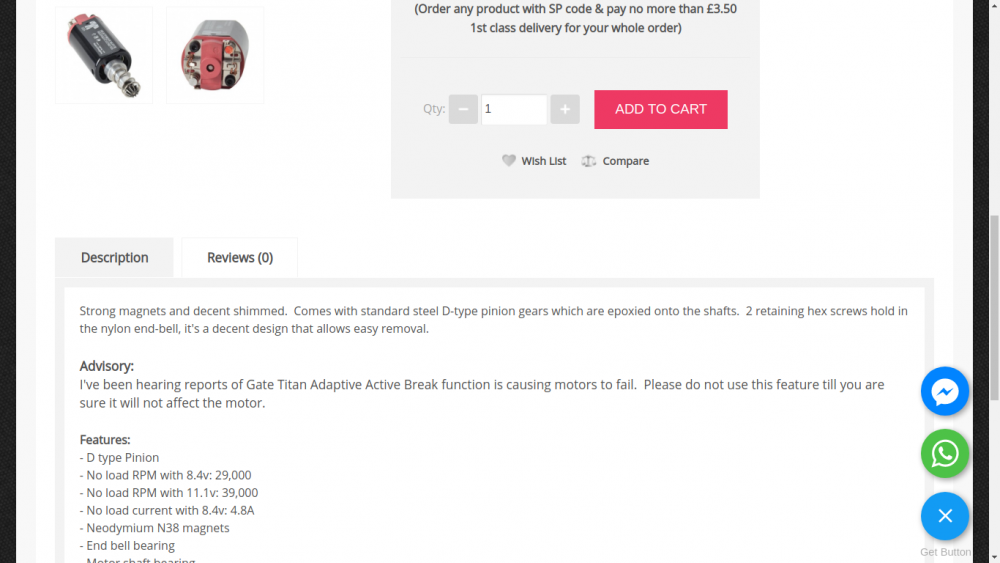Click the quantity input field
The height and width of the screenshot is (563, 1000).
coord(514,109)
